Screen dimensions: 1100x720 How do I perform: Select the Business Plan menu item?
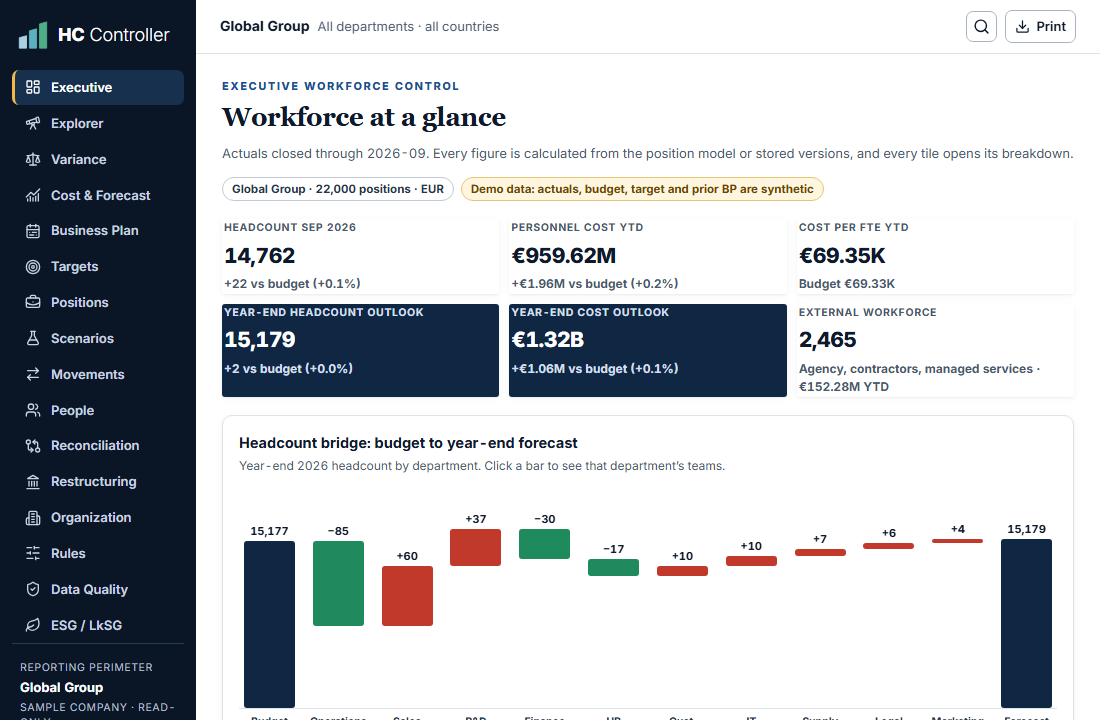[98, 231]
